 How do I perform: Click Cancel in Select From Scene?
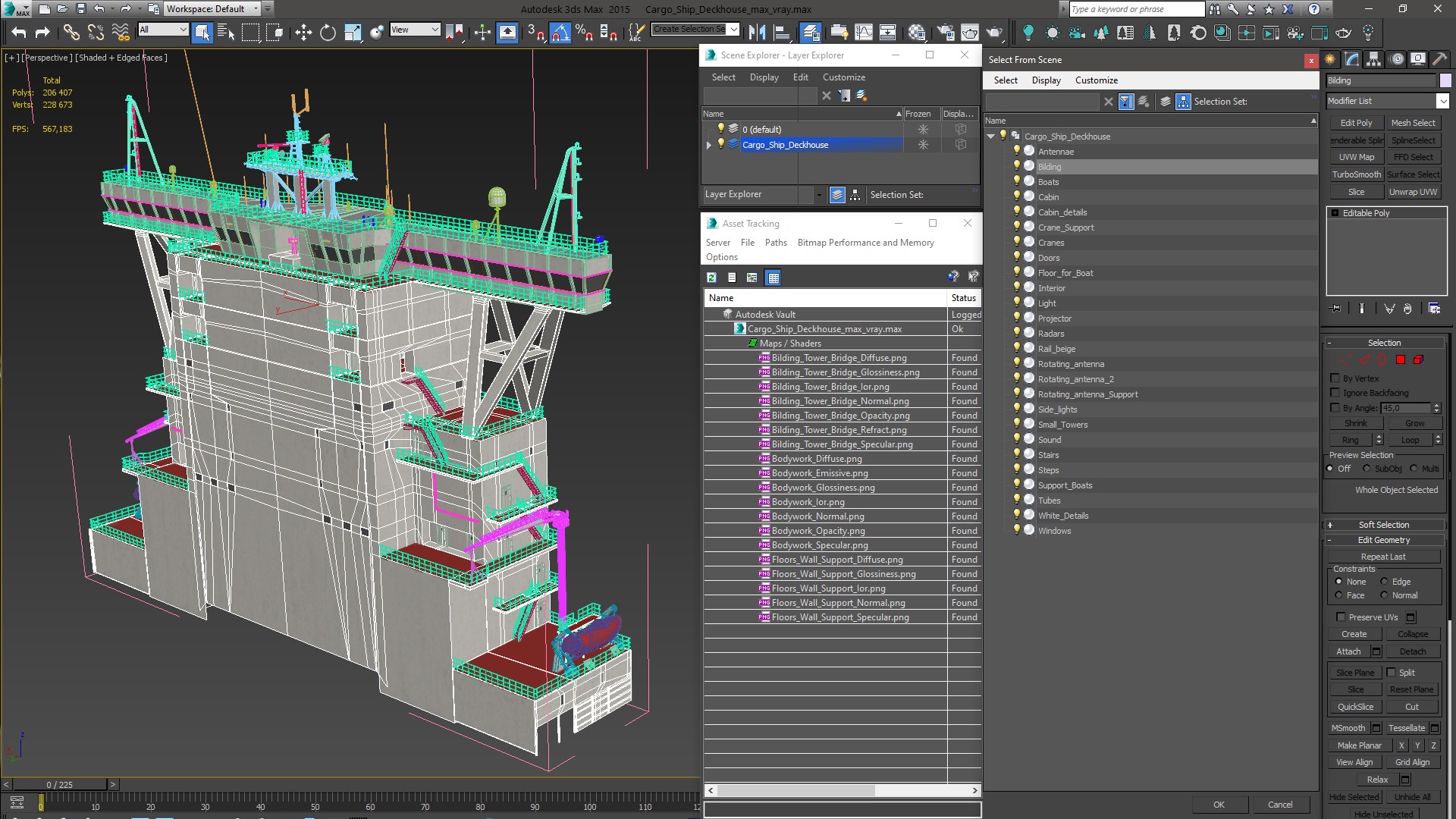tap(1280, 805)
